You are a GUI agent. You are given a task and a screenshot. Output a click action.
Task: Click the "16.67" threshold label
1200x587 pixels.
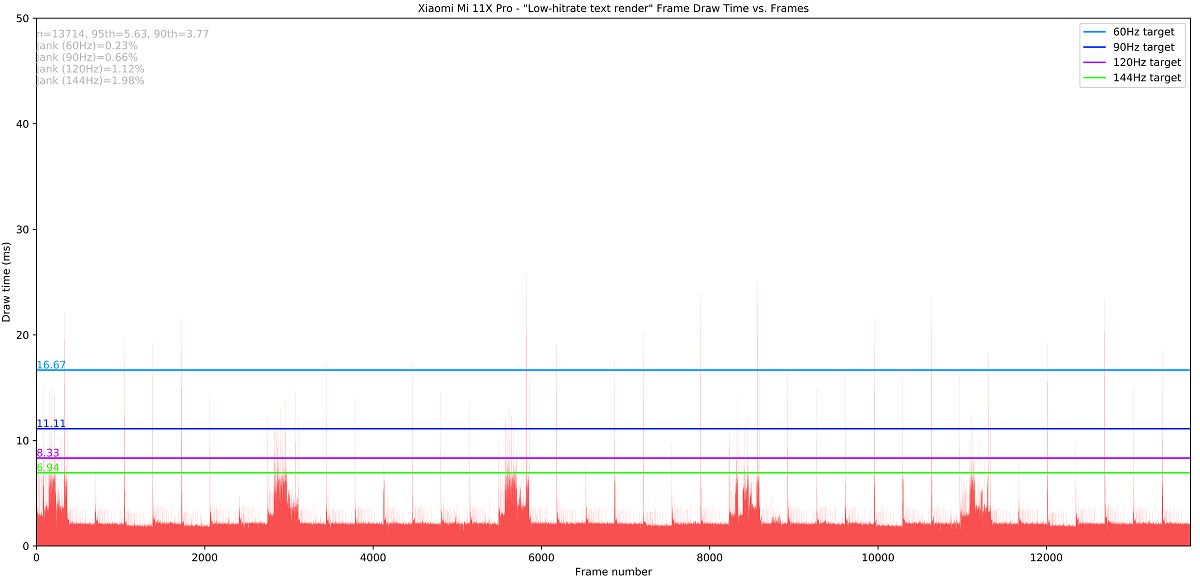pos(51,365)
